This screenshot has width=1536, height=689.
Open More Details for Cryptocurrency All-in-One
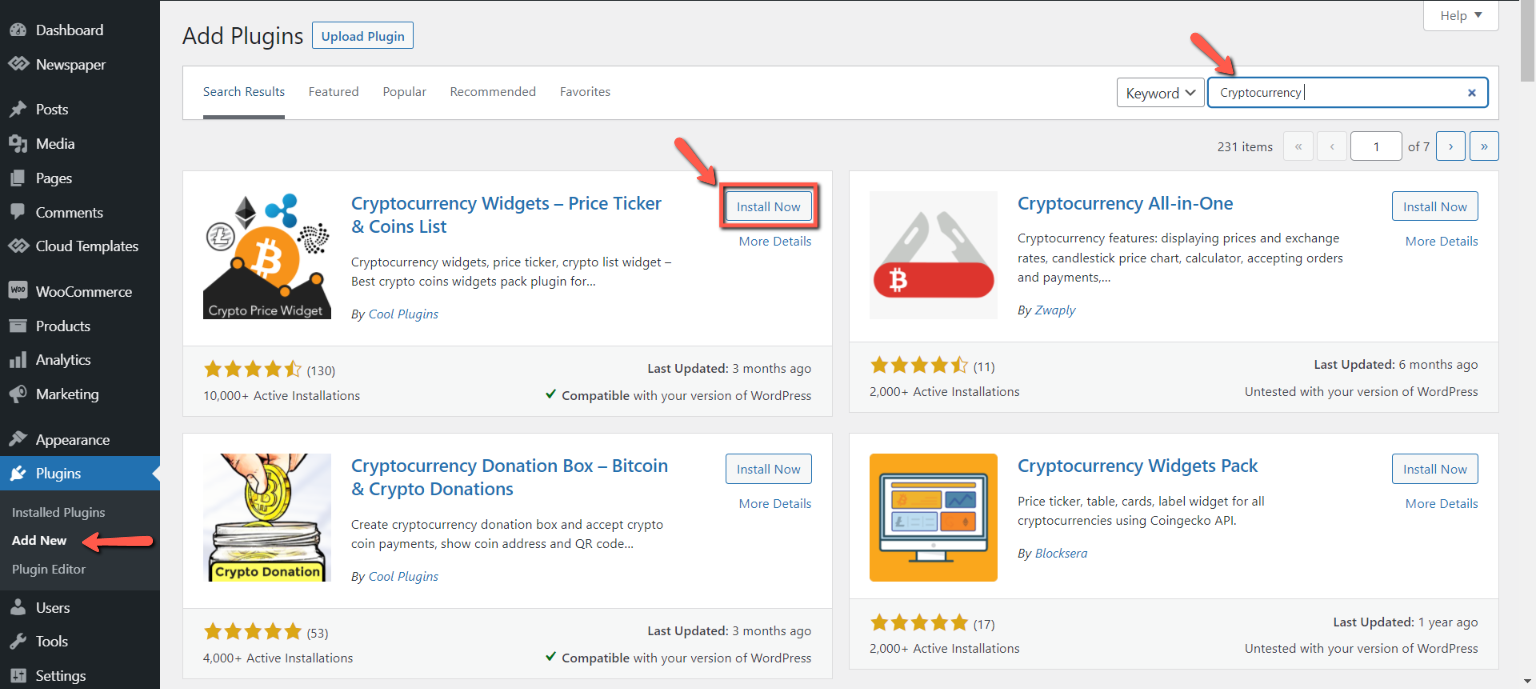click(1441, 241)
